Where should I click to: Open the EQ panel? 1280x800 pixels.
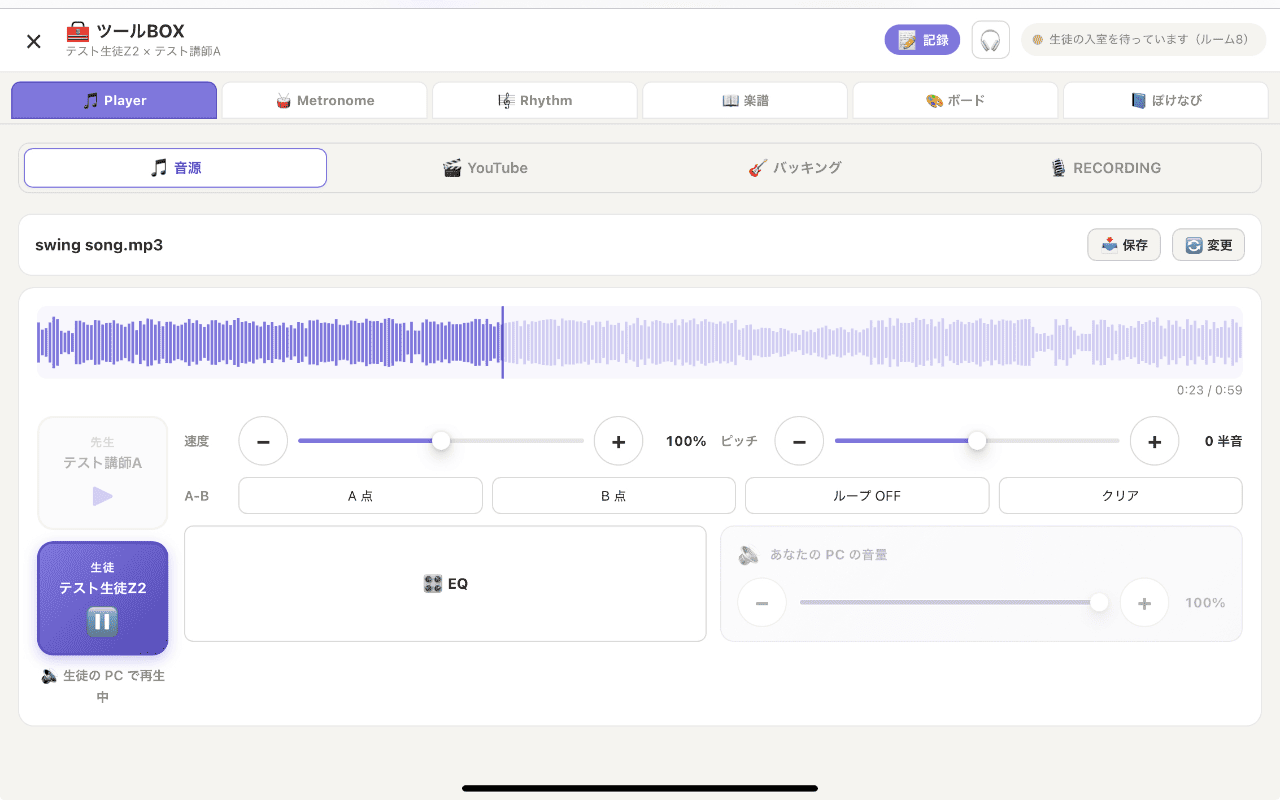pyautogui.click(x=445, y=584)
